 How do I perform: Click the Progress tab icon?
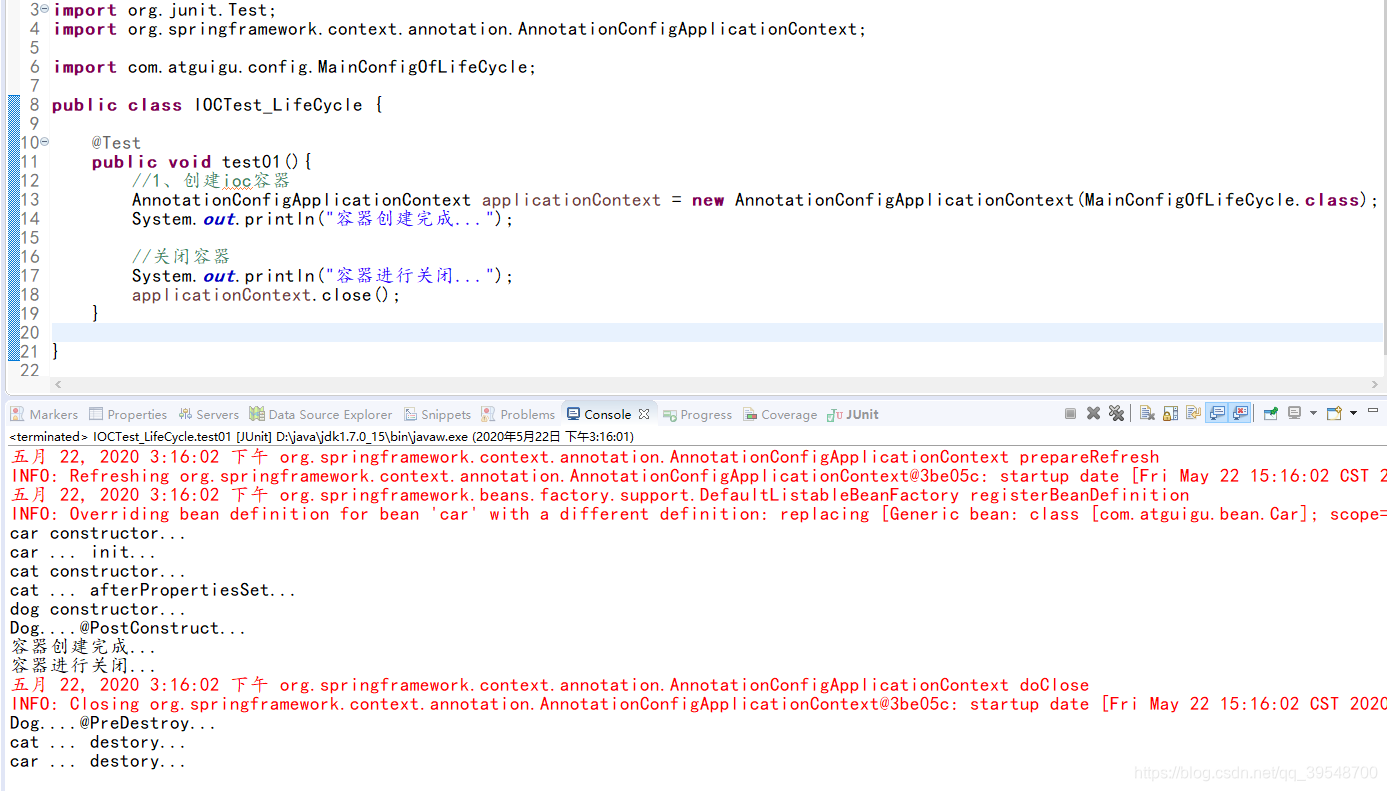pyautogui.click(x=670, y=414)
